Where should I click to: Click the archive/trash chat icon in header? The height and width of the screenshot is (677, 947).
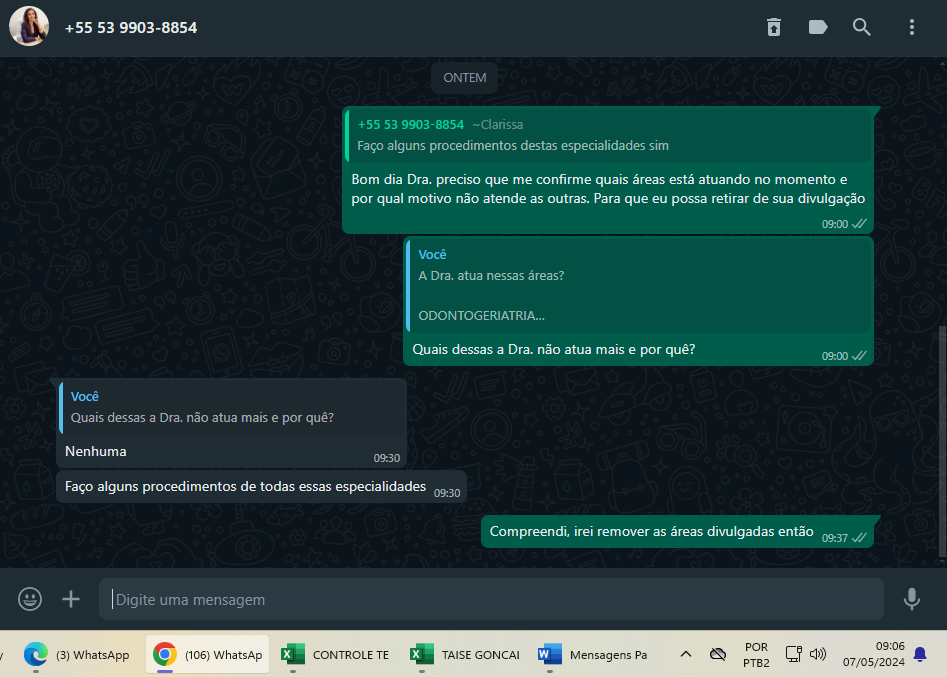[774, 27]
